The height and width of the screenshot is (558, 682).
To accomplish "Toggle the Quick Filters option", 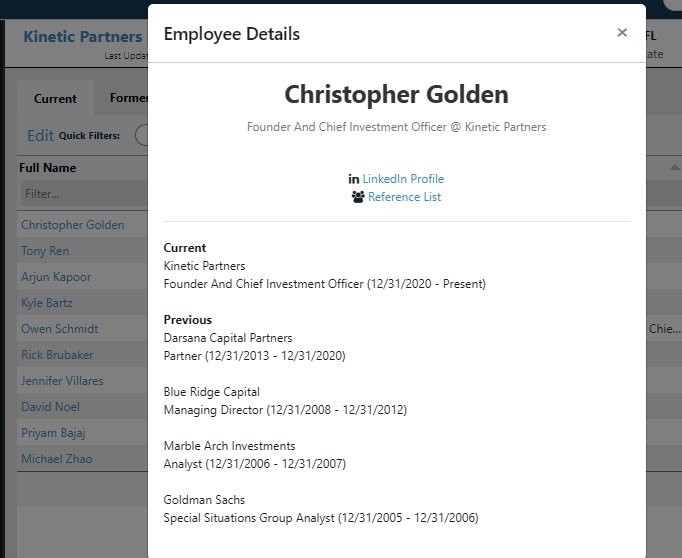I will 141,136.
